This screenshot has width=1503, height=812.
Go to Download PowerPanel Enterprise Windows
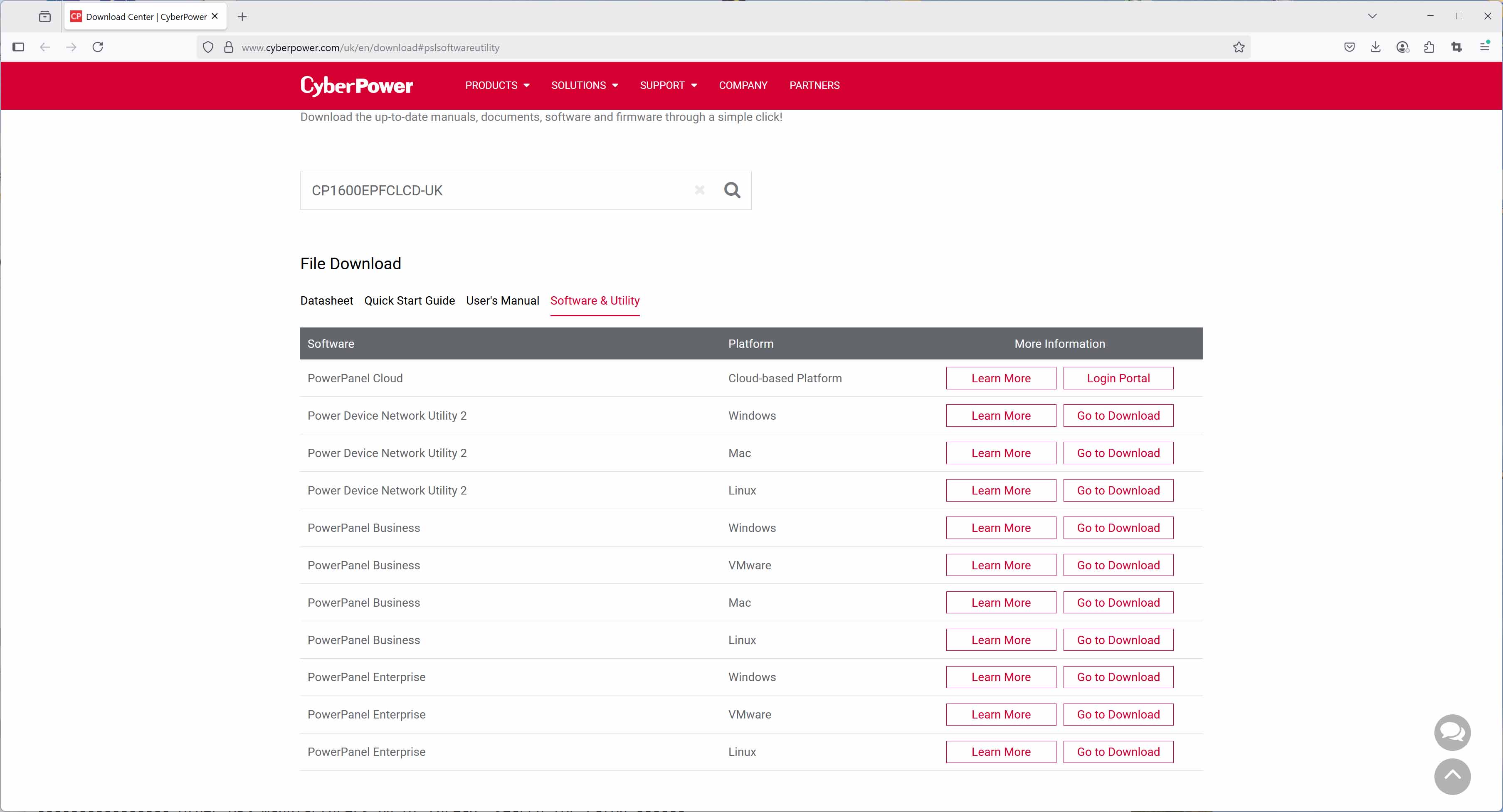(x=1118, y=677)
